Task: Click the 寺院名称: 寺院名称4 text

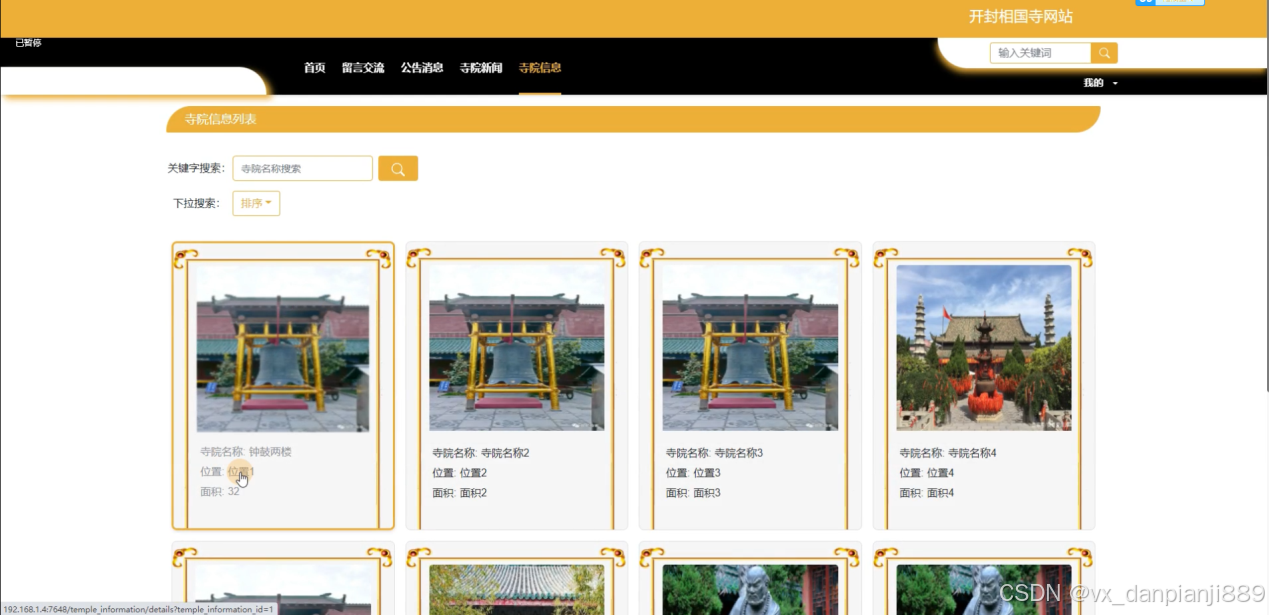Action: point(948,453)
